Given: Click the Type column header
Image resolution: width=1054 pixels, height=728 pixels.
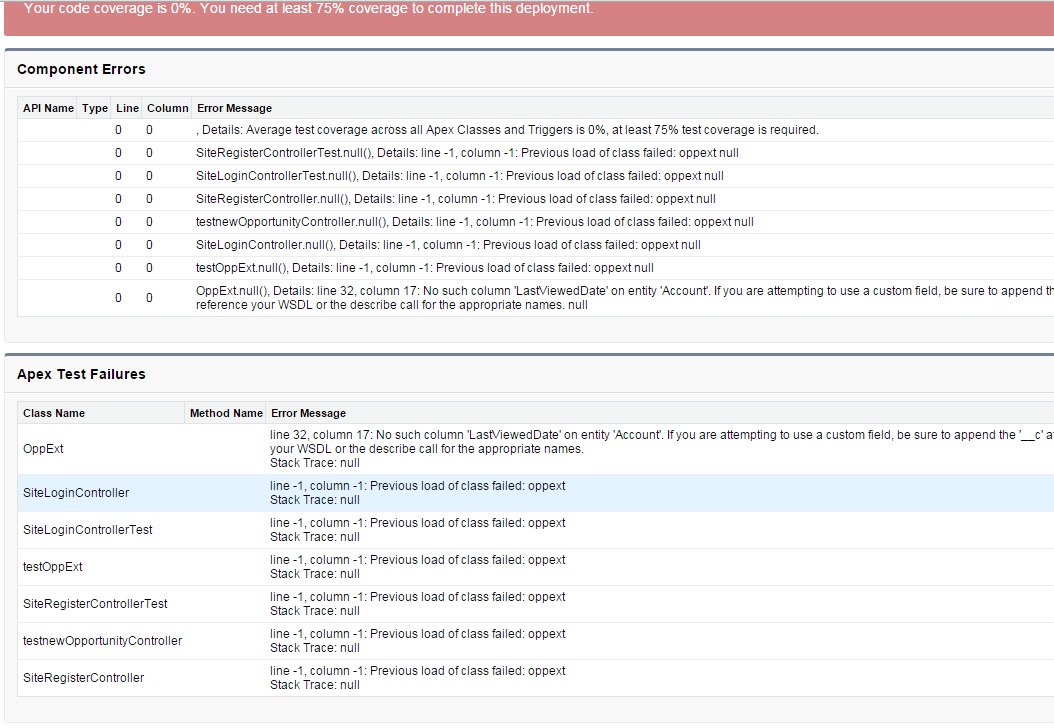Looking at the screenshot, I should [95, 108].
